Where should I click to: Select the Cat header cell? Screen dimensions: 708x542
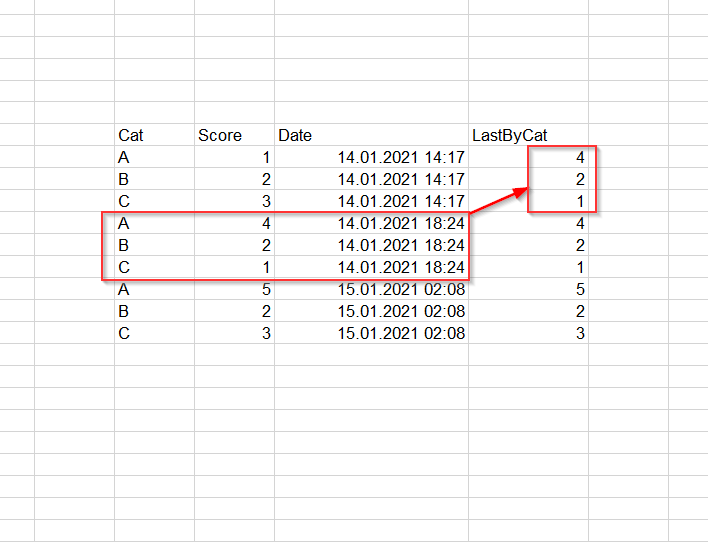[x=154, y=135]
